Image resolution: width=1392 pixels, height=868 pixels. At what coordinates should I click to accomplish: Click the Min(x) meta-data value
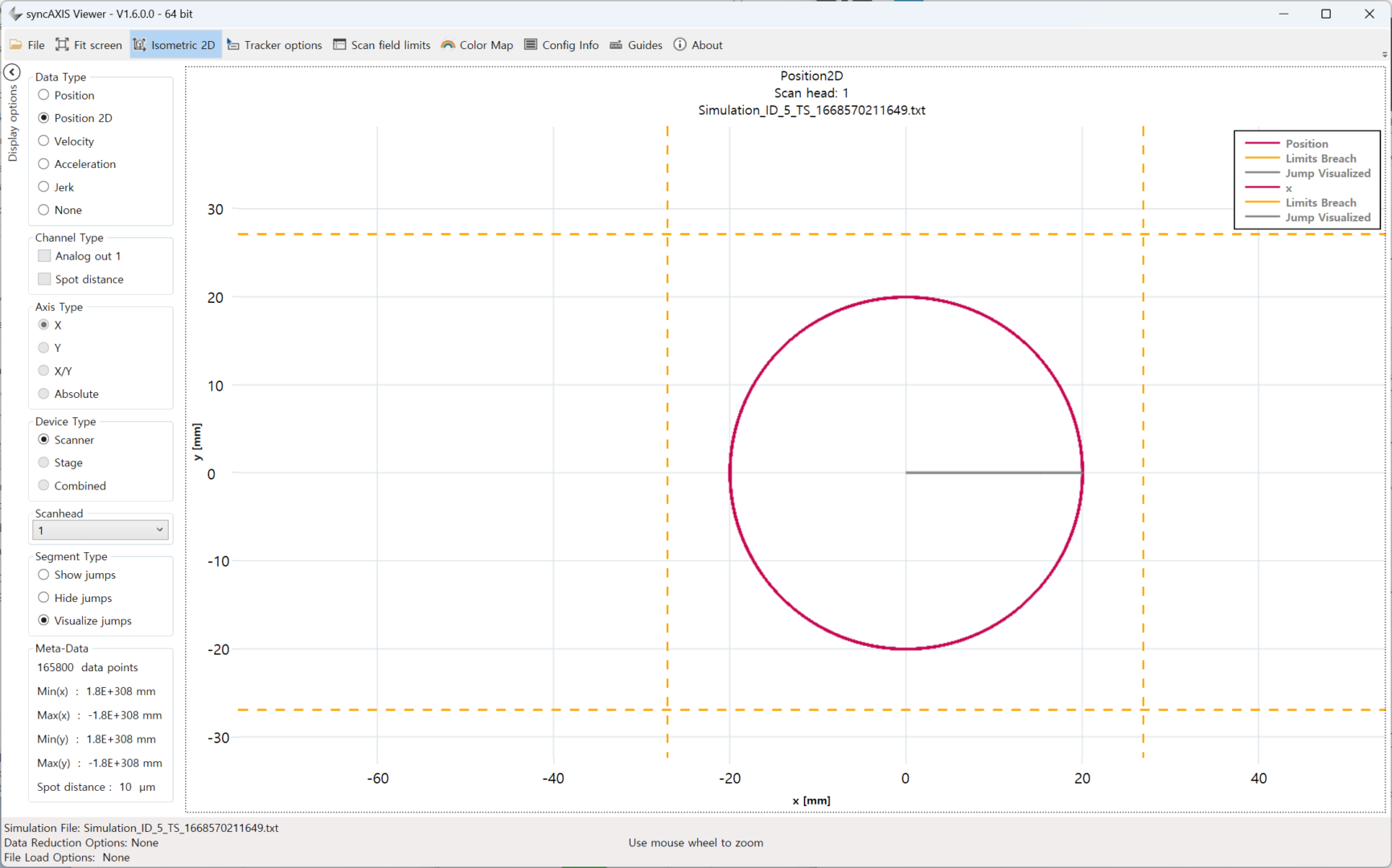tap(121, 691)
